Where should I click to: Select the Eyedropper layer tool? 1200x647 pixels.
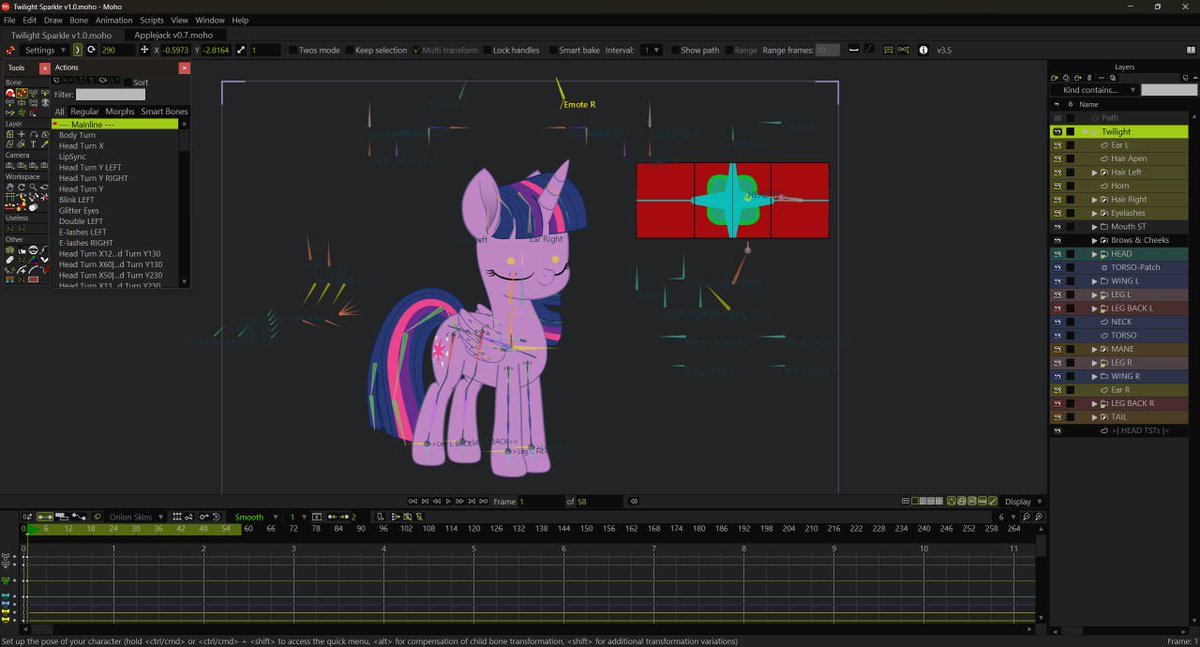coord(45,144)
